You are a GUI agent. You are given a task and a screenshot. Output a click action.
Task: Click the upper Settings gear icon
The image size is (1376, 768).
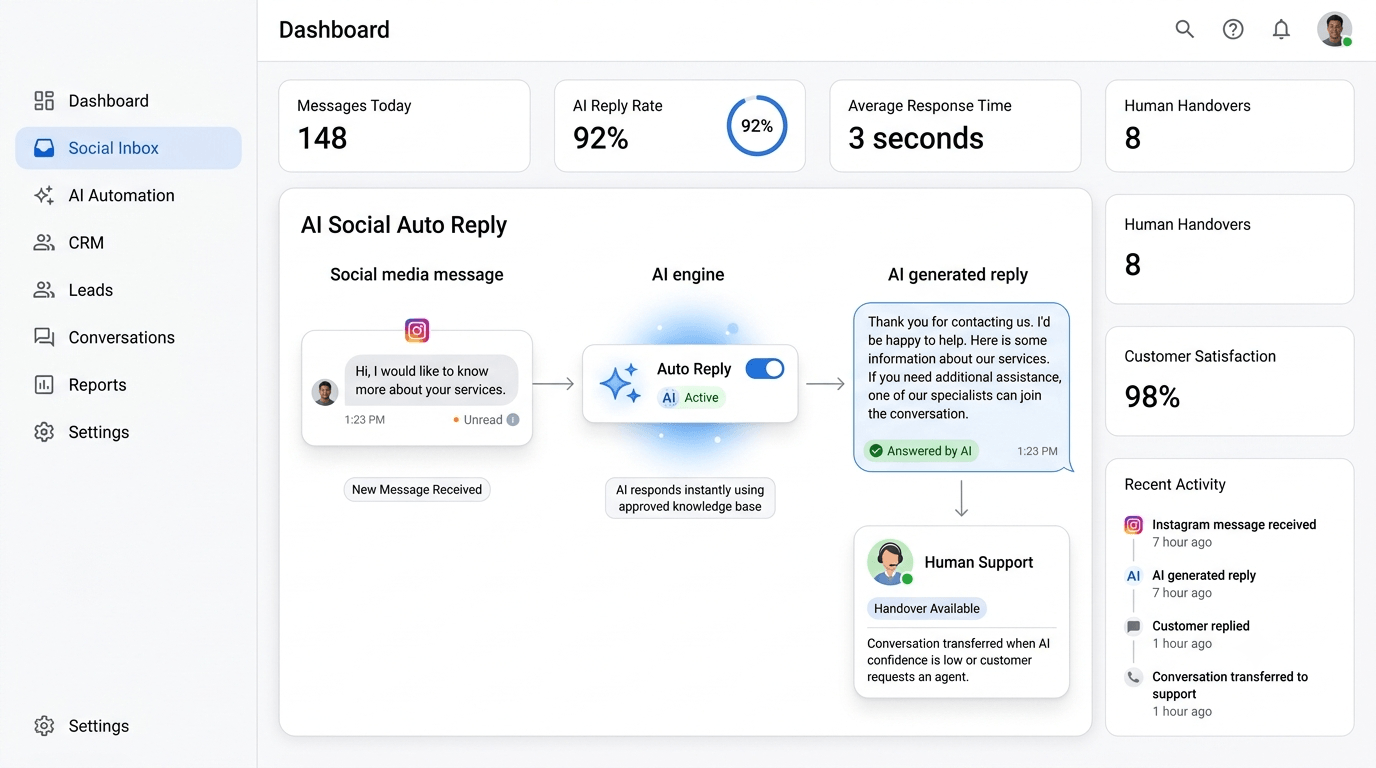44,432
